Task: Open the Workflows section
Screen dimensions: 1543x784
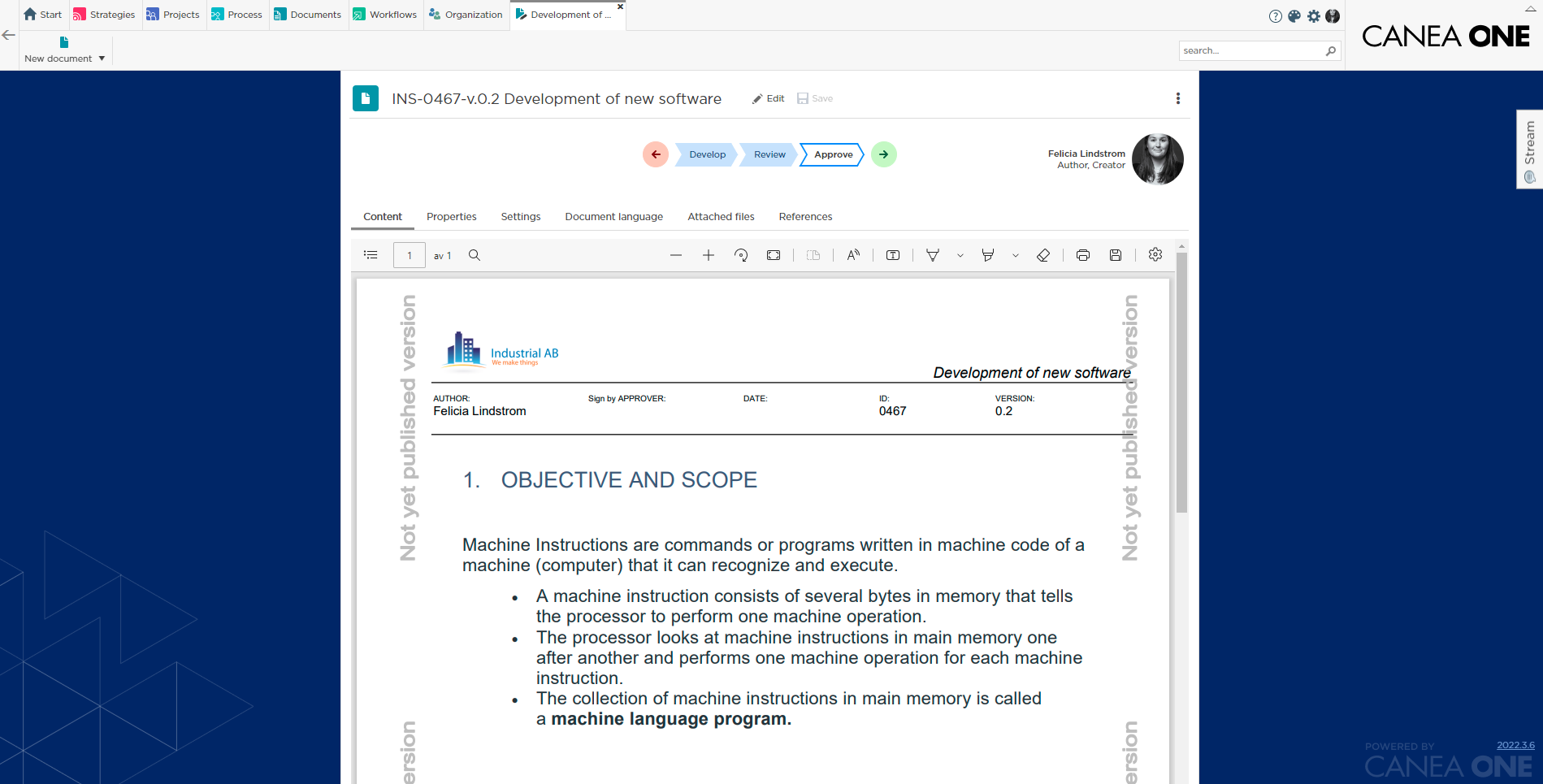Action: (x=385, y=14)
